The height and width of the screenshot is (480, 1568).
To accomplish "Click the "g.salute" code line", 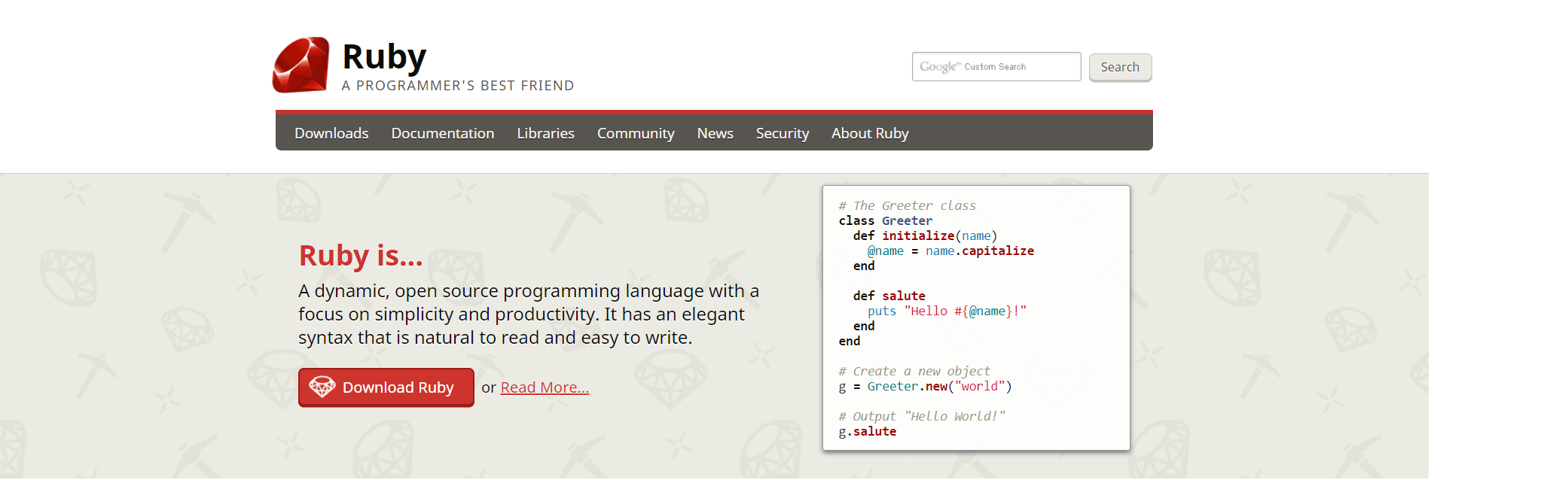I will click(868, 431).
